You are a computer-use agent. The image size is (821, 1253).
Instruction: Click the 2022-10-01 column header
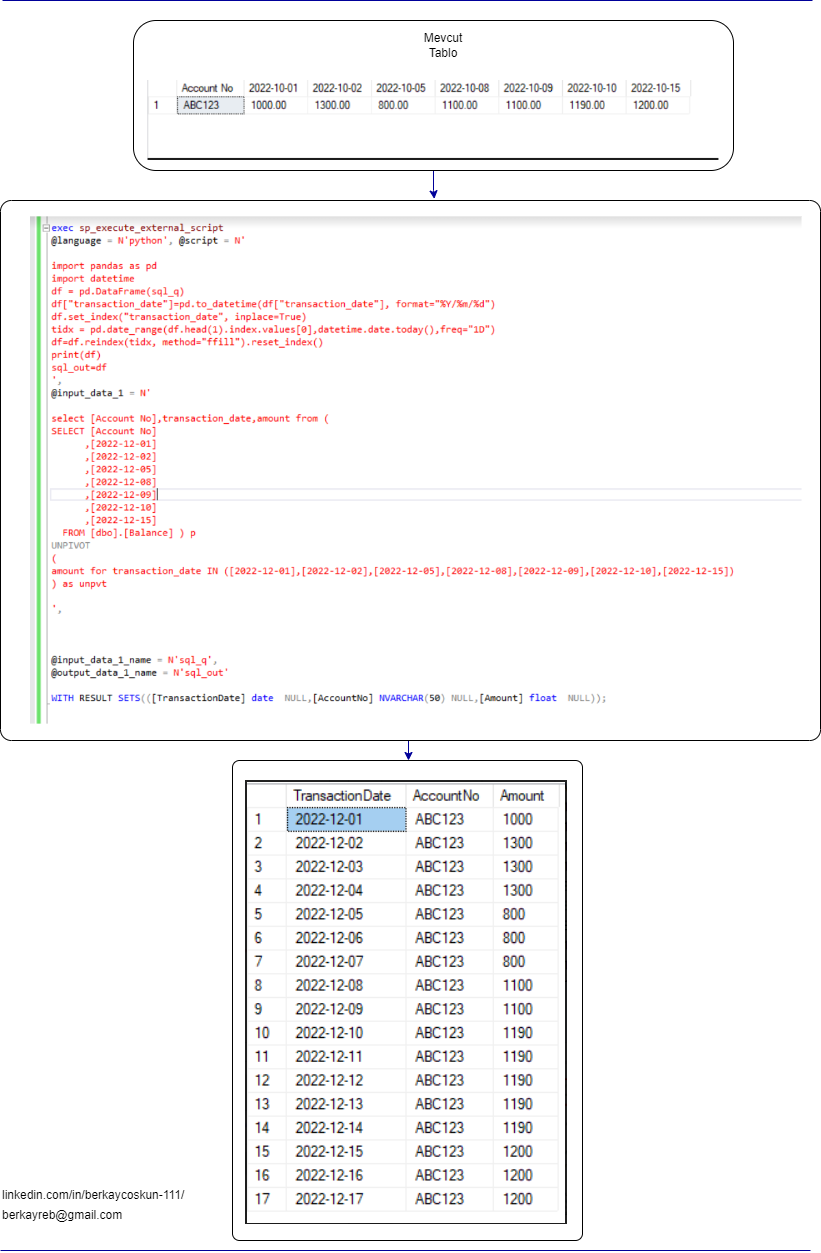point(273,85)
